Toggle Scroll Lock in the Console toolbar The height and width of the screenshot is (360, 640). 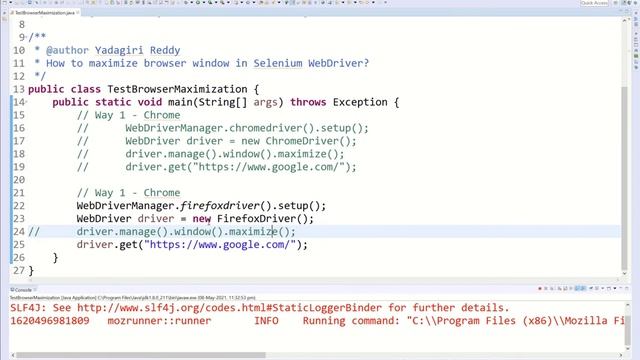[x=565, y=289]
